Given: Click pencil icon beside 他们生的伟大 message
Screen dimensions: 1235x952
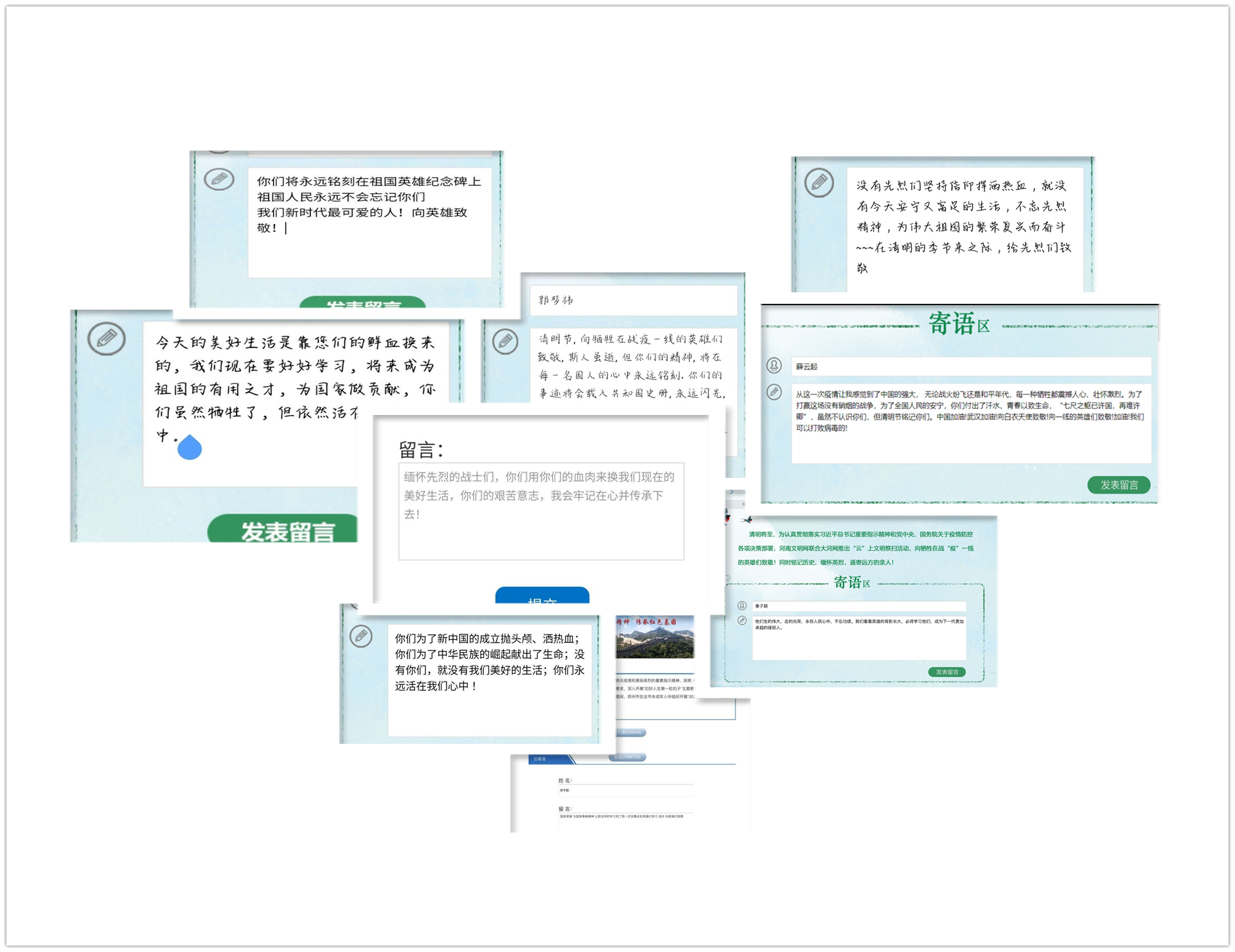Looking at the screenshot, I should [x=742, y=621].
